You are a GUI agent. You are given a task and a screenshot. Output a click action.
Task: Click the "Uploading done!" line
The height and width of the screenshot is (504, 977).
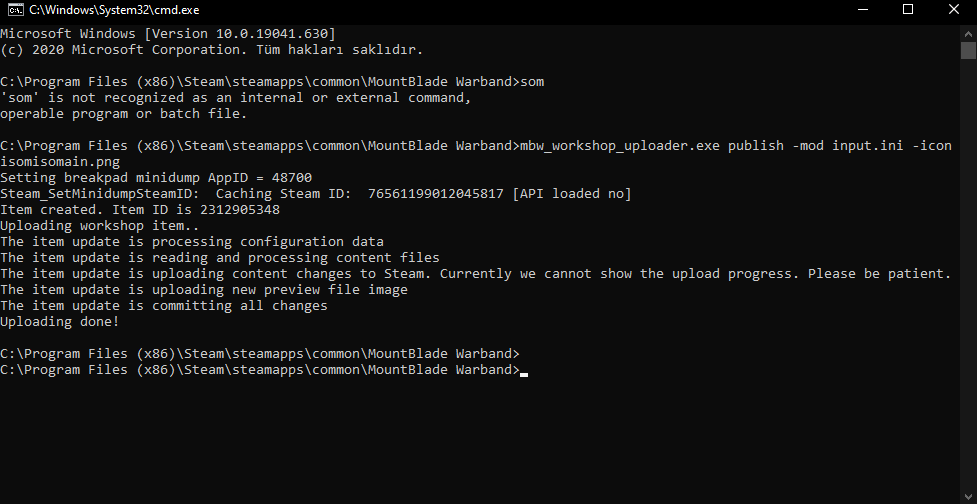60,322
